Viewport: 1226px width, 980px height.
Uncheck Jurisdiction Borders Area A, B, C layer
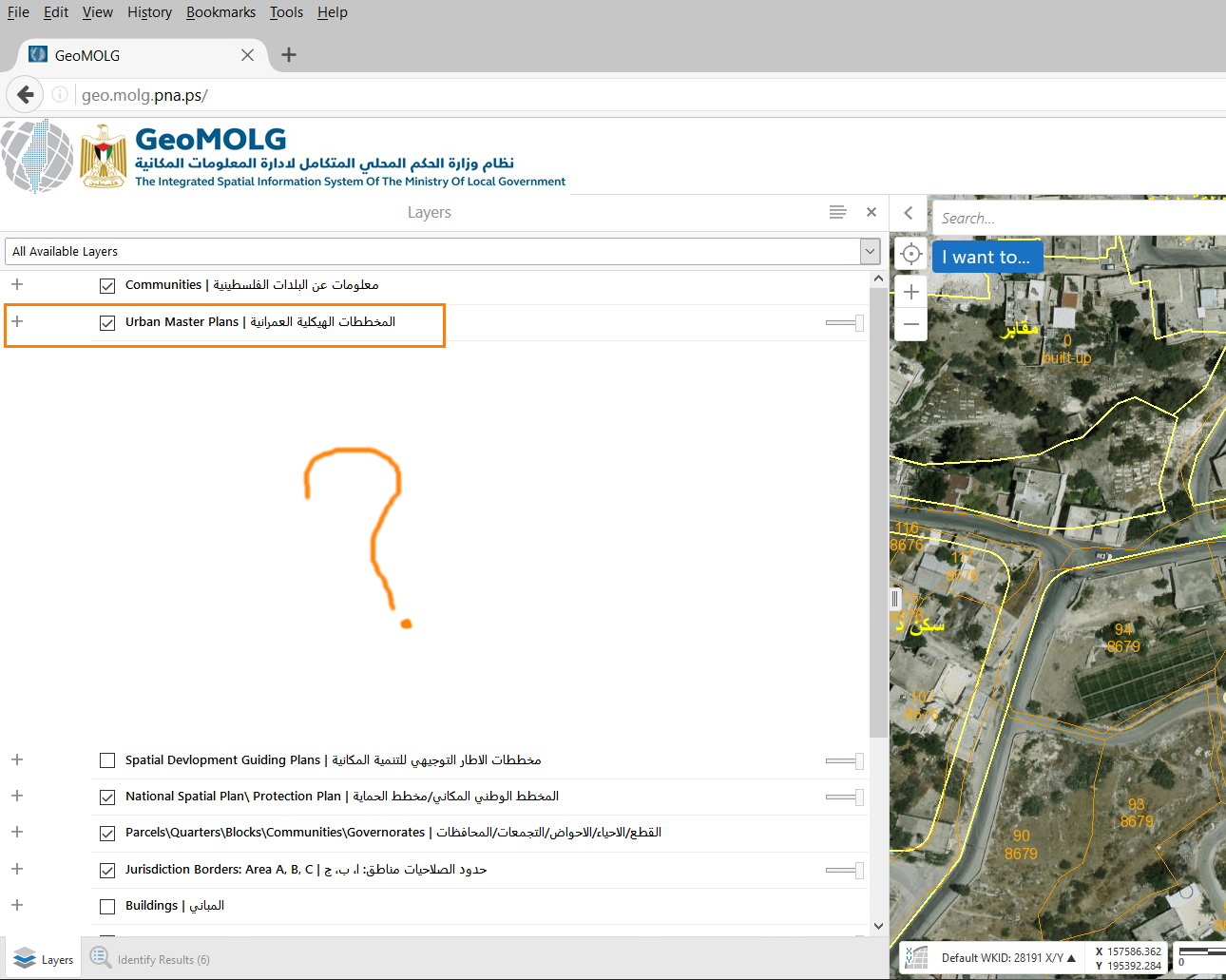(107, 870)
